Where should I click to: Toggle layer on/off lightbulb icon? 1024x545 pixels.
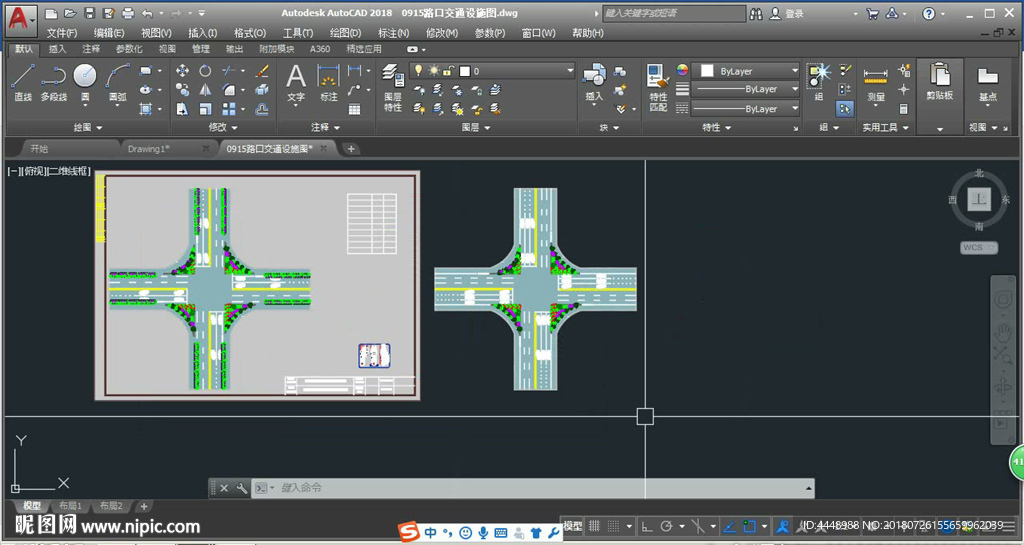click(x=419, y=70)
